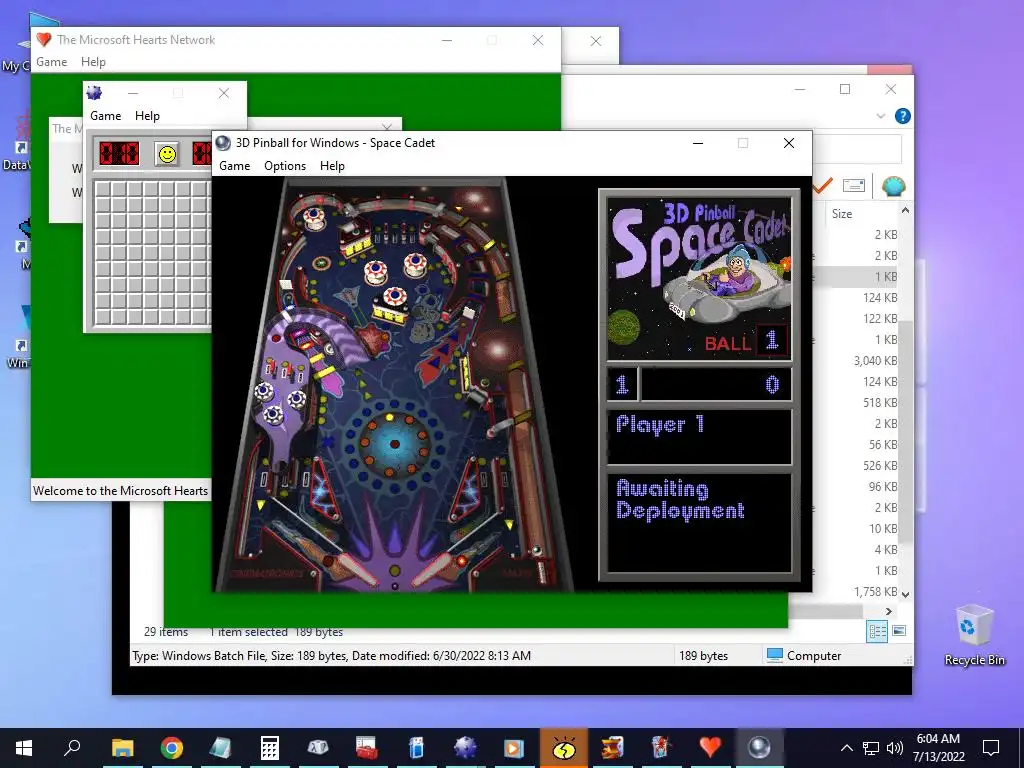
Task: Minimize the 3D Pinball window
Action: click(698, 143)
